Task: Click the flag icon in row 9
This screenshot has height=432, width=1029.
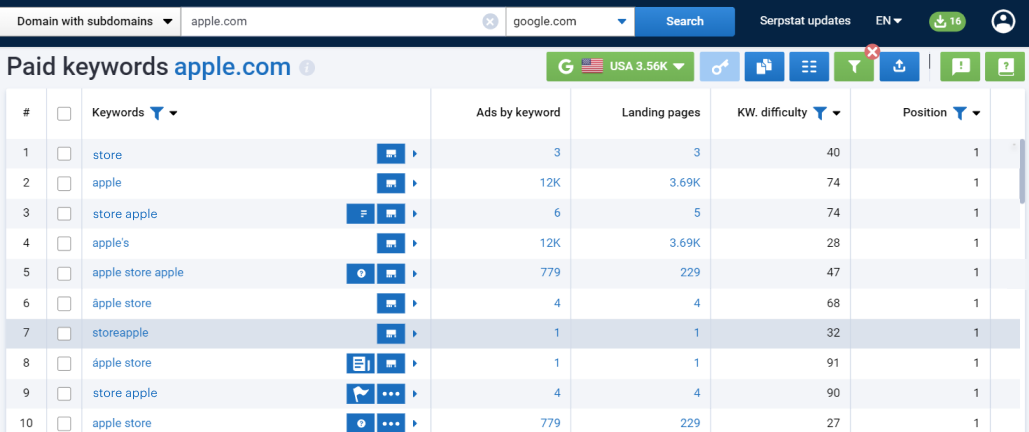Action: click(360, 393)
